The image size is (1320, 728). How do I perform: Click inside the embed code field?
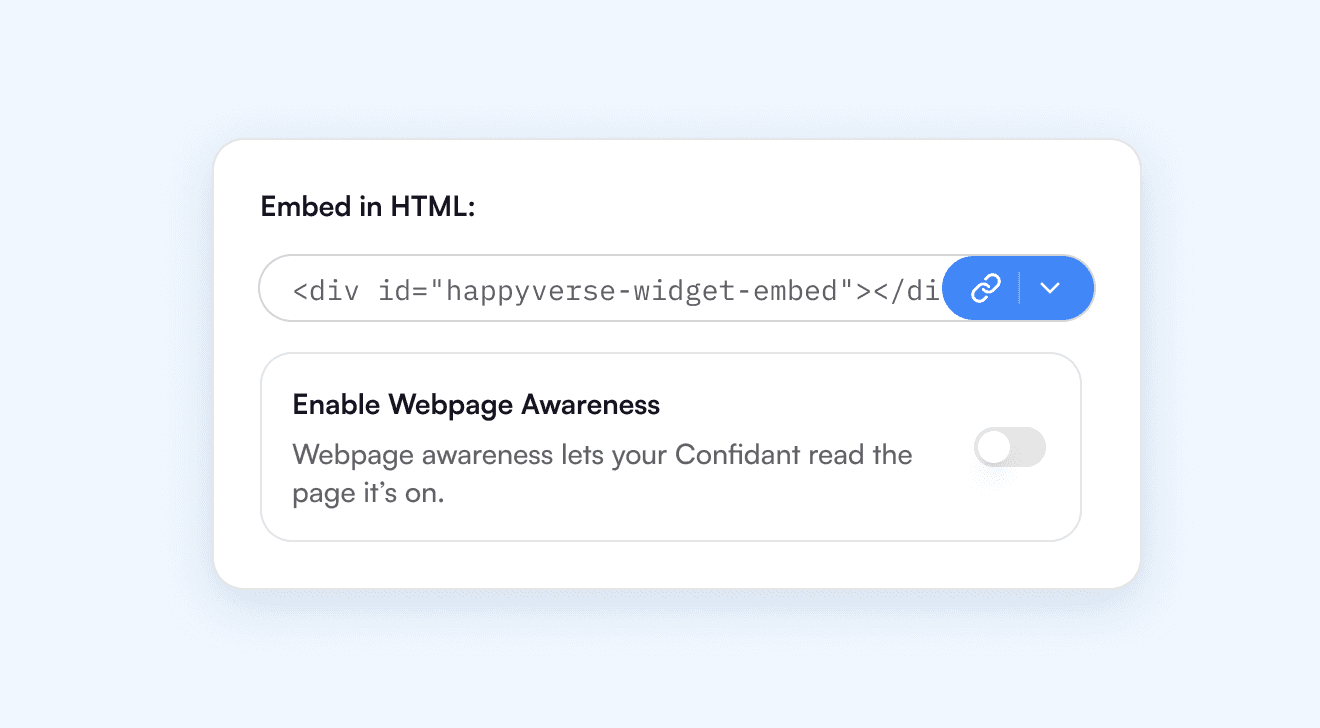[x=600, y=290]
